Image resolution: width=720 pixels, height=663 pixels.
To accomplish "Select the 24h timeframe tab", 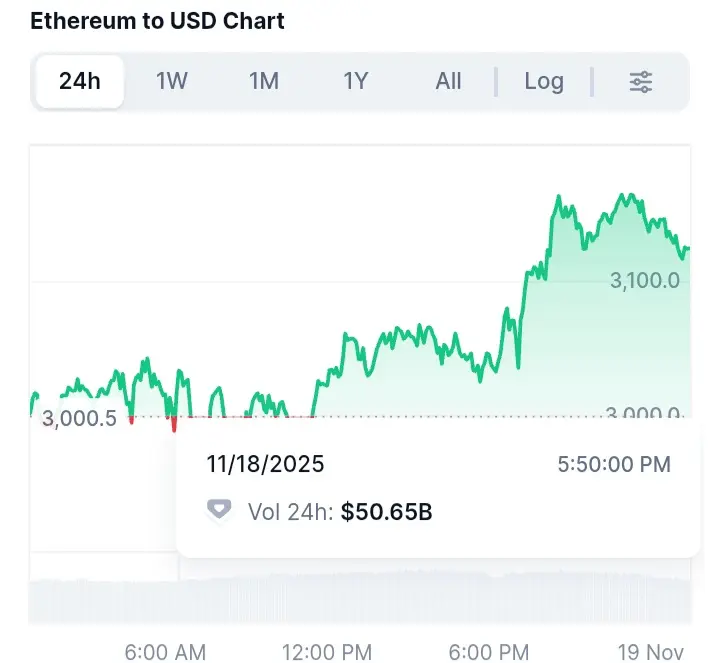I will coord(80,82).
